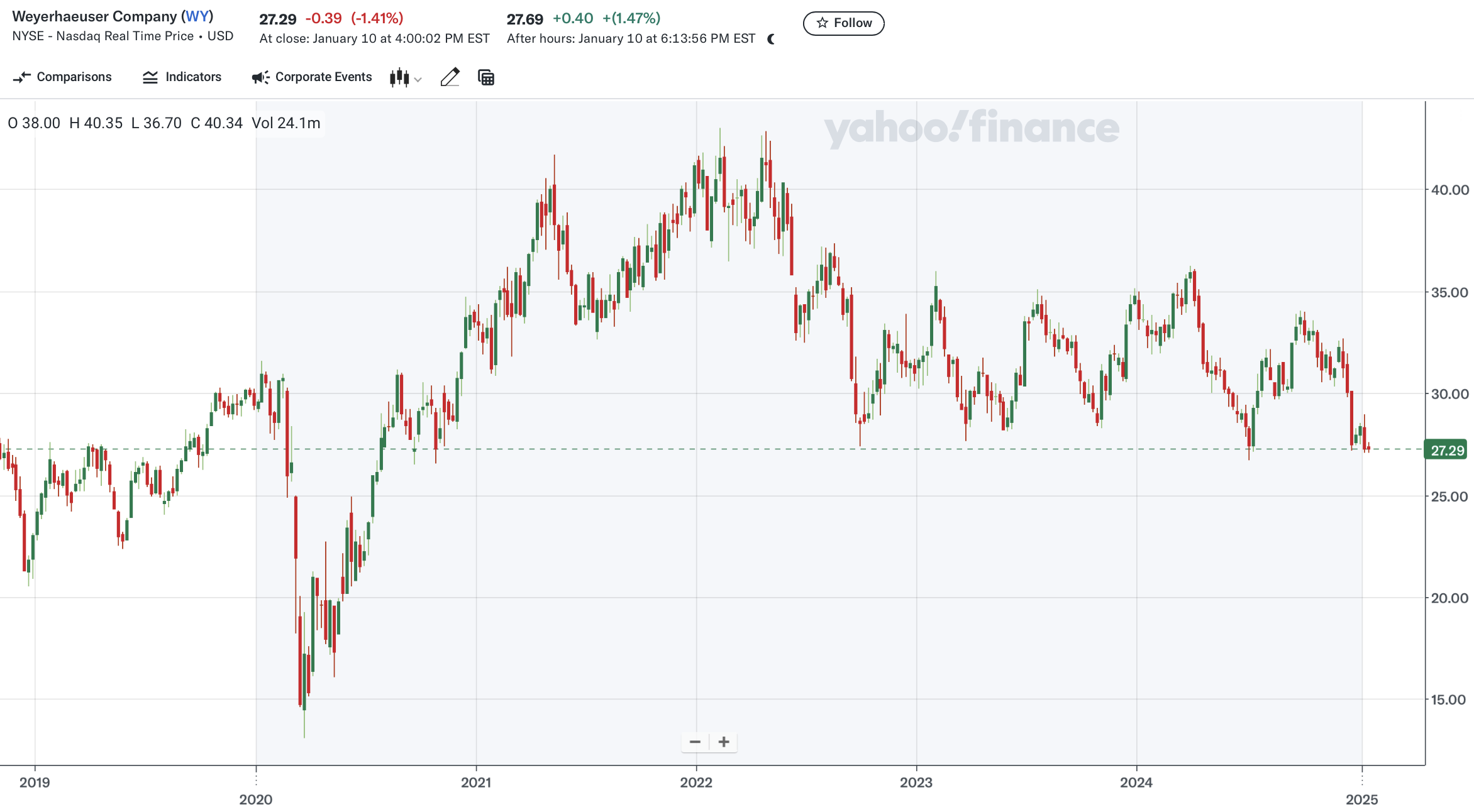Expand the chart type dropdown arrow
1474x812 pixels.
(x=418, y=79)
